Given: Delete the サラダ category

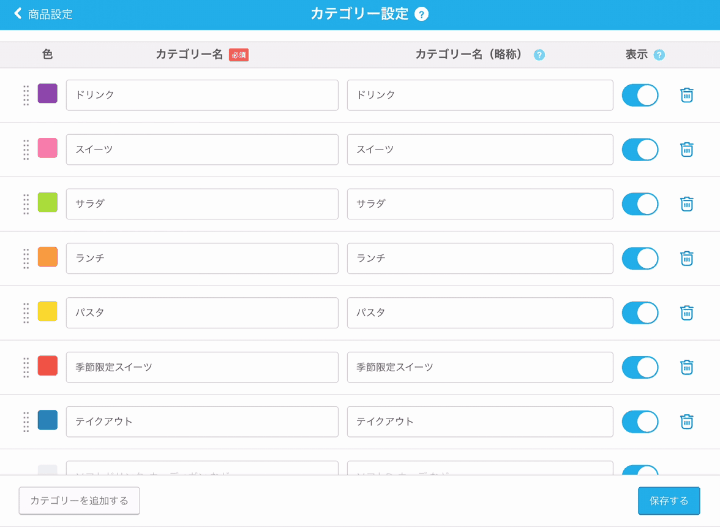Looking at the screenshot, I should (686, 204).
